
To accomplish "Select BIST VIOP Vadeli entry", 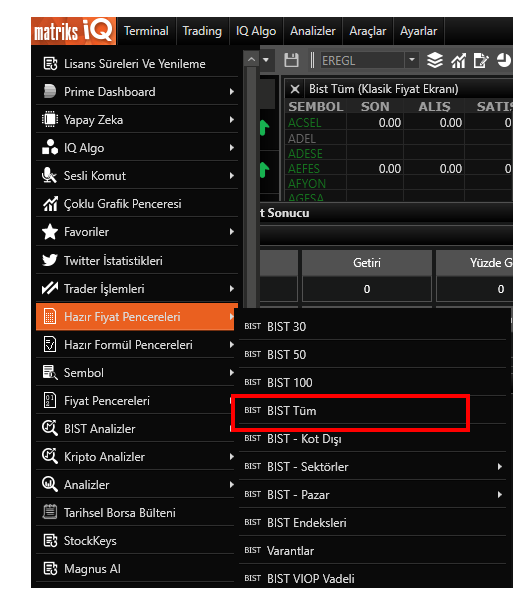I will pyautogui.click(x=372, y=578).
